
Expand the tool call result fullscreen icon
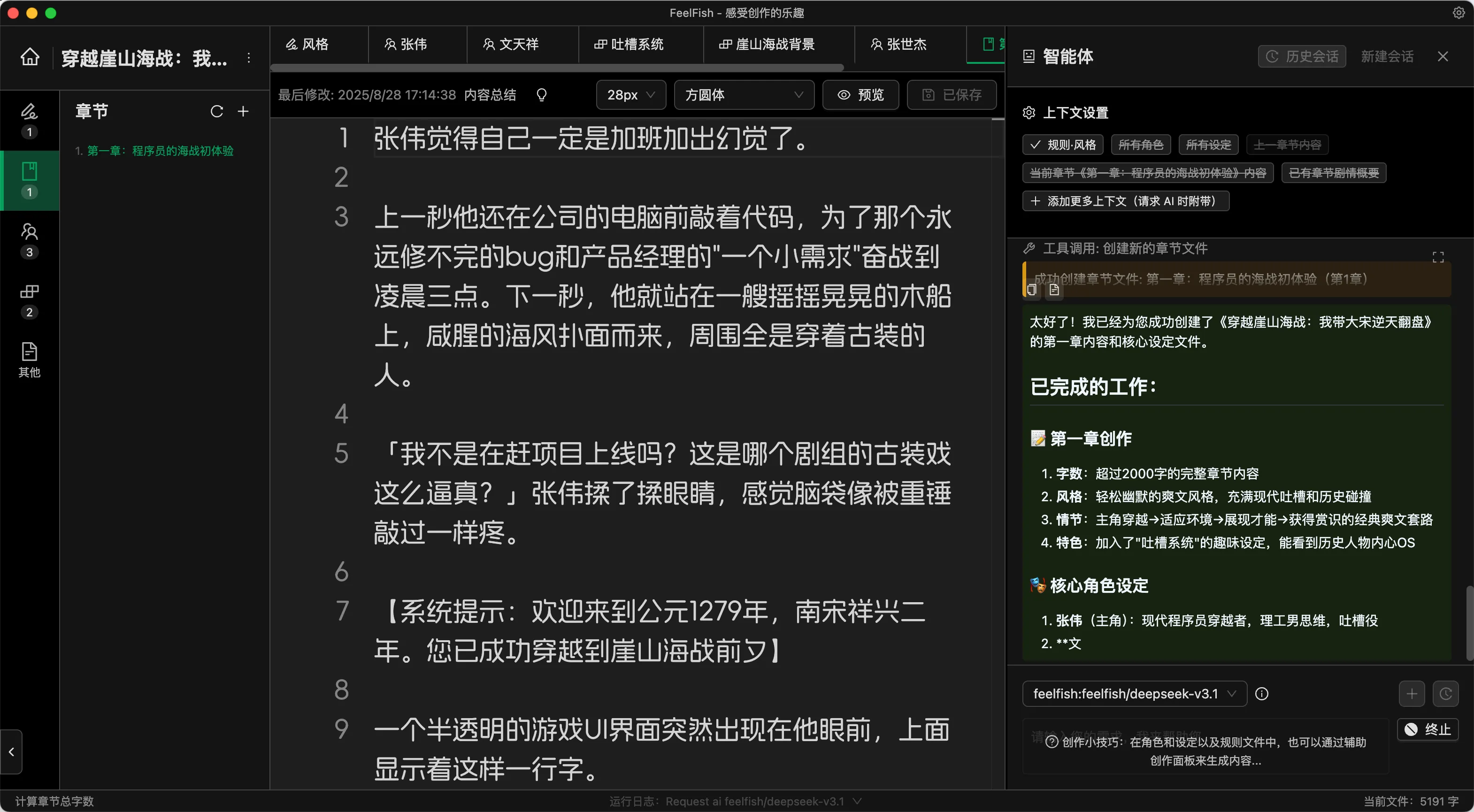[x=1438, y=257]
